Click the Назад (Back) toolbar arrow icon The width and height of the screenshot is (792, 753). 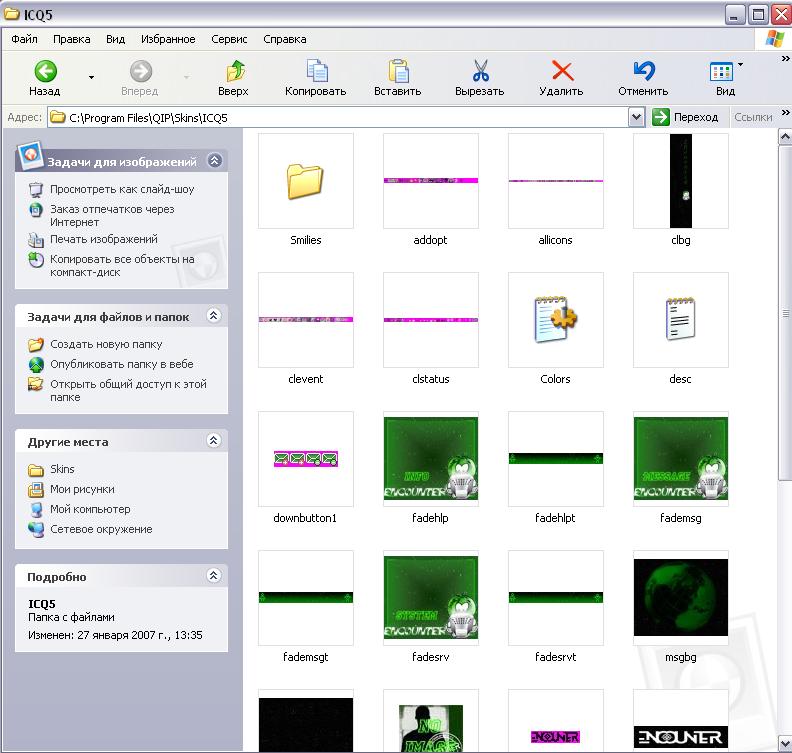click(45, 71)
